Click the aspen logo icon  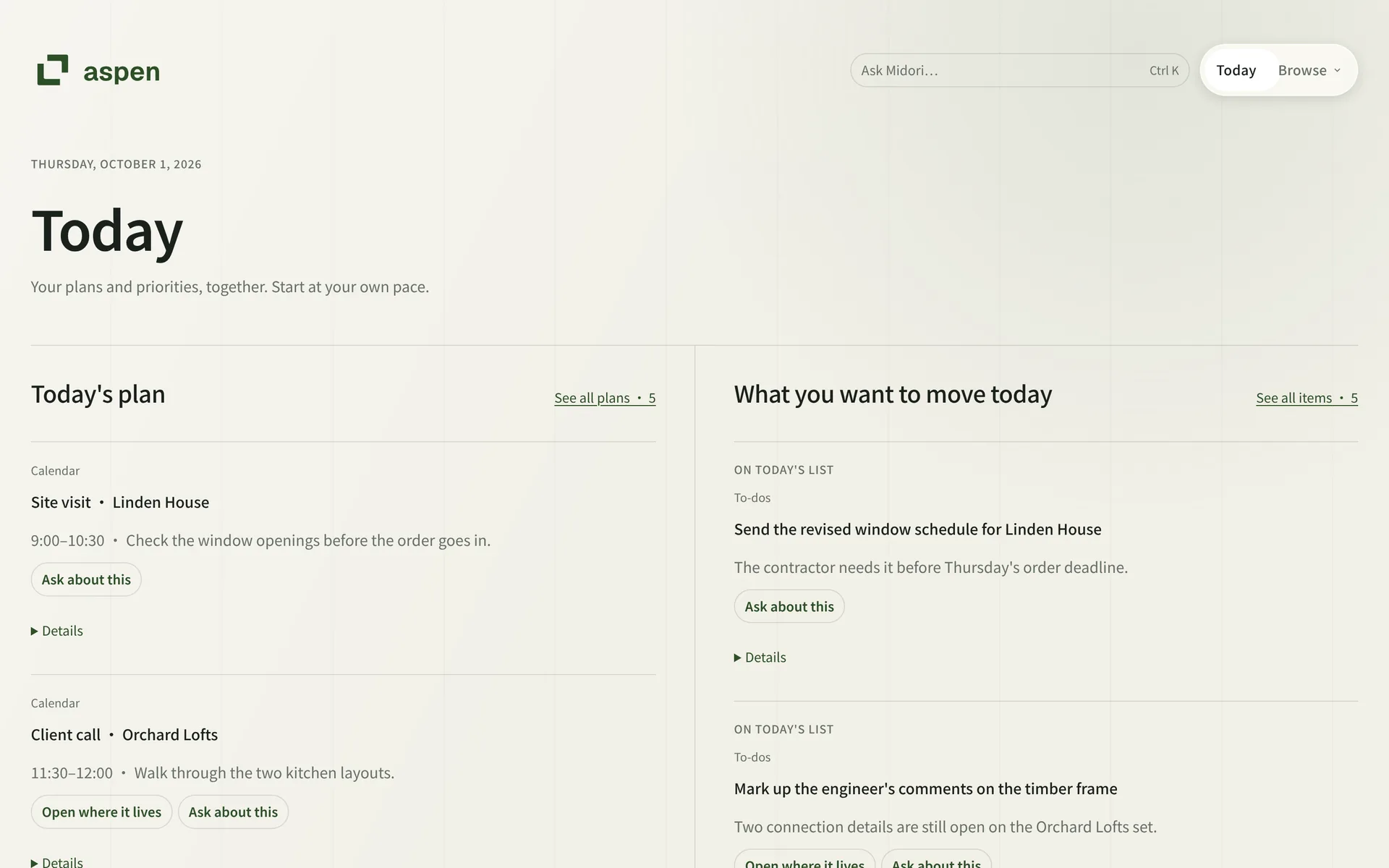tap(53, 70)
